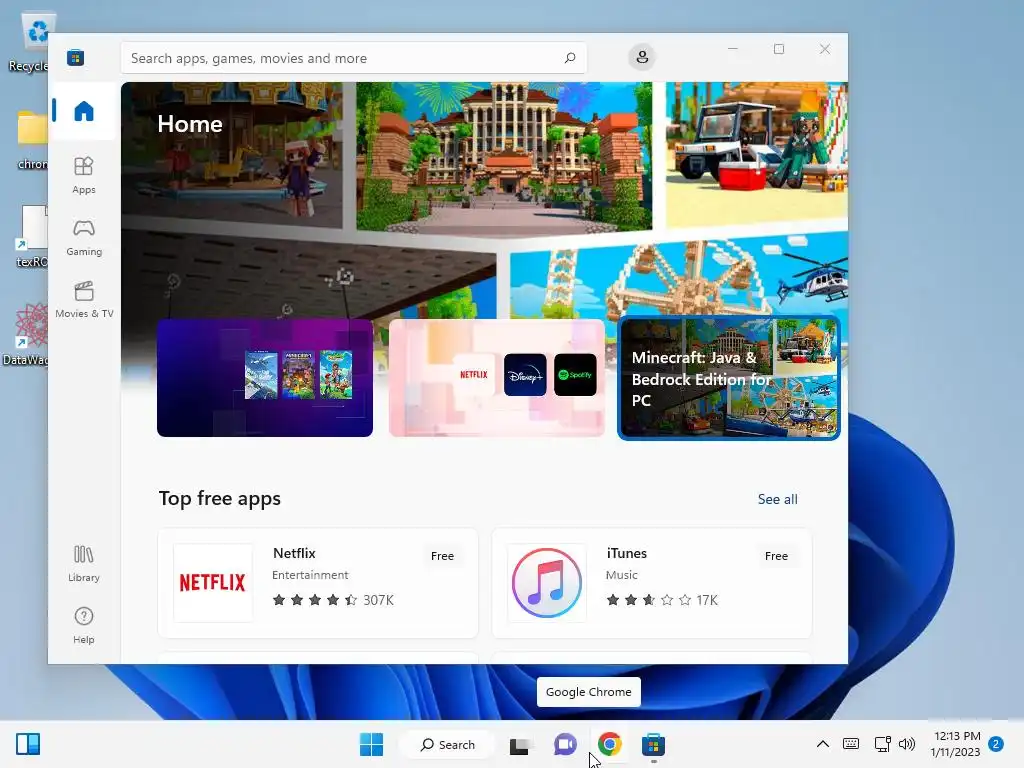This screenshot has width=1024, height=768.
Task: Click the Free button on Netflix
Action: 442,556
